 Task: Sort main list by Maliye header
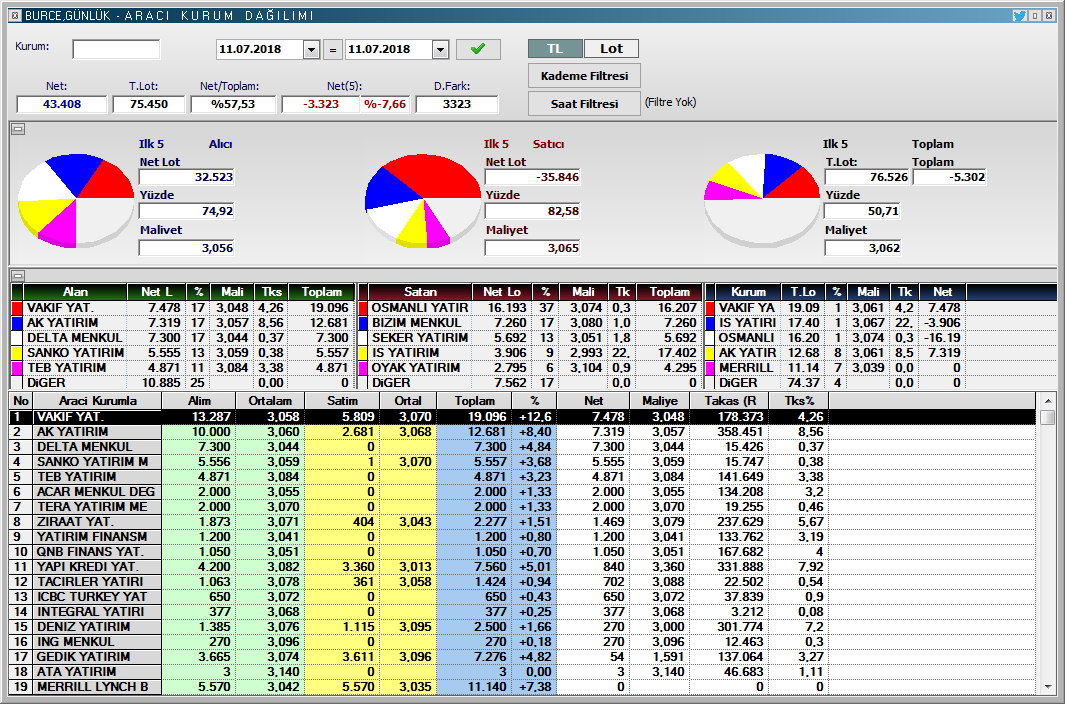[x=660, y=401]
